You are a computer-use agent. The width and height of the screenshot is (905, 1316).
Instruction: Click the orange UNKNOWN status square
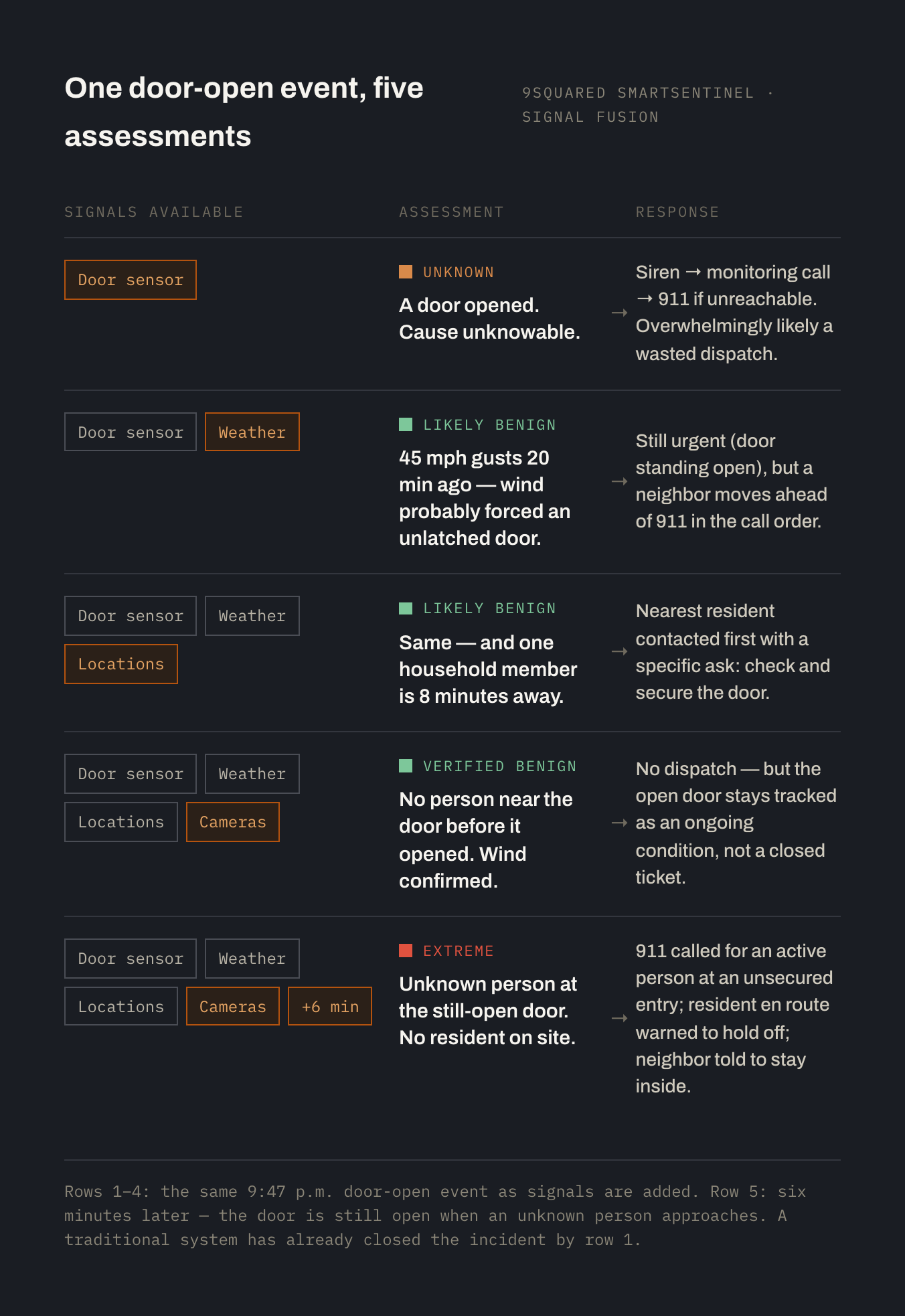click(x=406, y=272)
